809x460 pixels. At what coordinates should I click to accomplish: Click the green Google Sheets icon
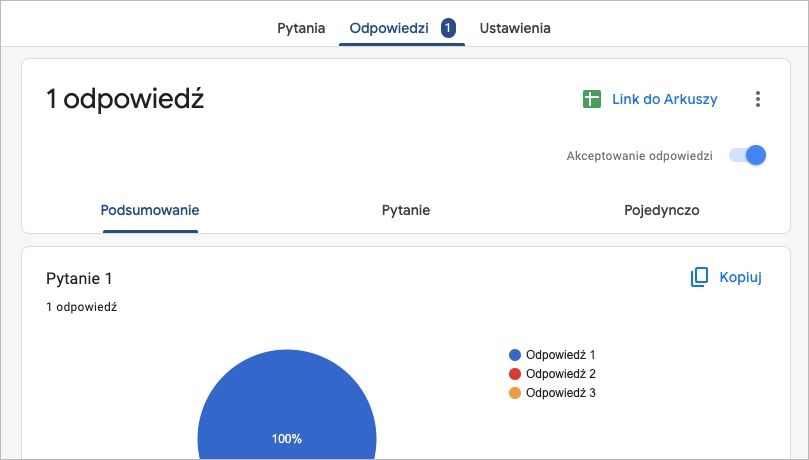pos(593,99)
